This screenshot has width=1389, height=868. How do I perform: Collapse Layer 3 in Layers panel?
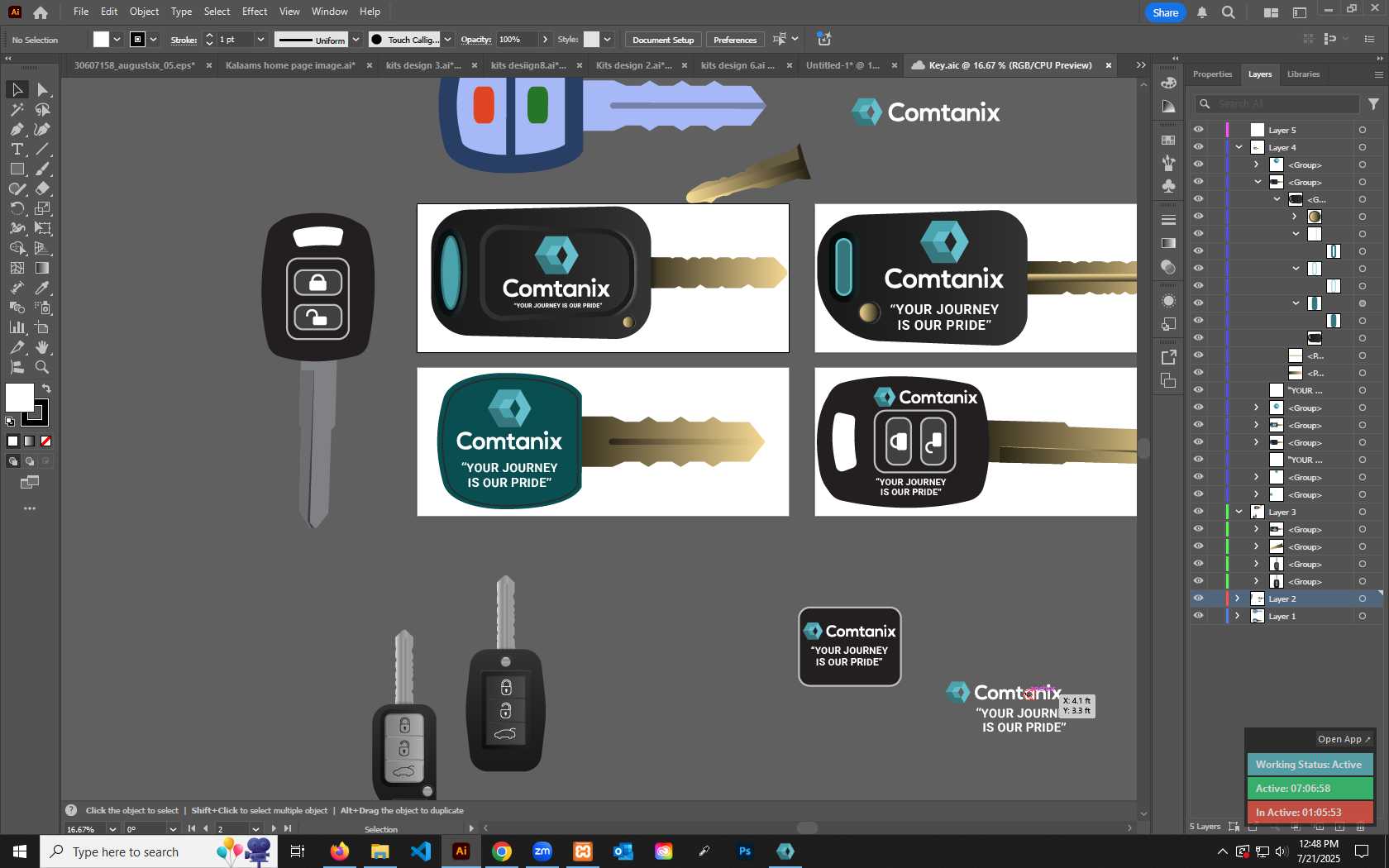tap(1239, 512)
